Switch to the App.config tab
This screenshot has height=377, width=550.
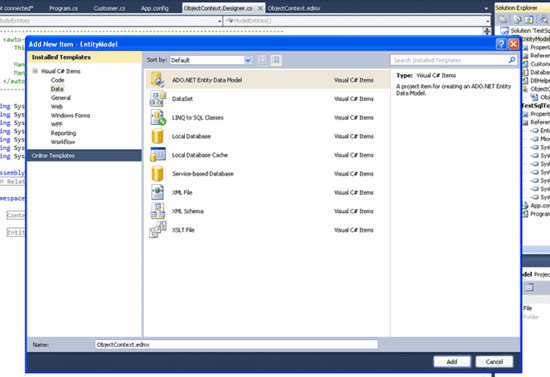(155, 8)
